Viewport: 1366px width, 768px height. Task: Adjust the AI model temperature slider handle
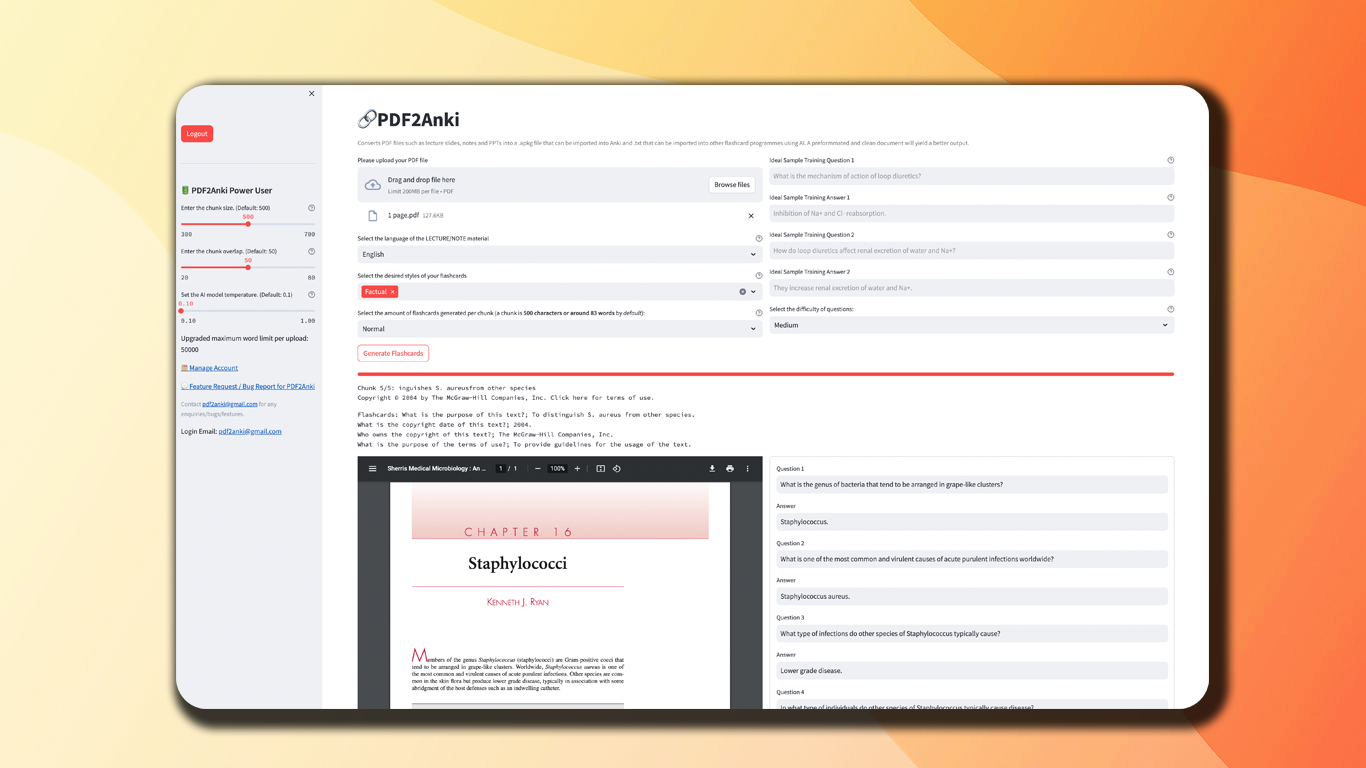[x=181, y=311]
